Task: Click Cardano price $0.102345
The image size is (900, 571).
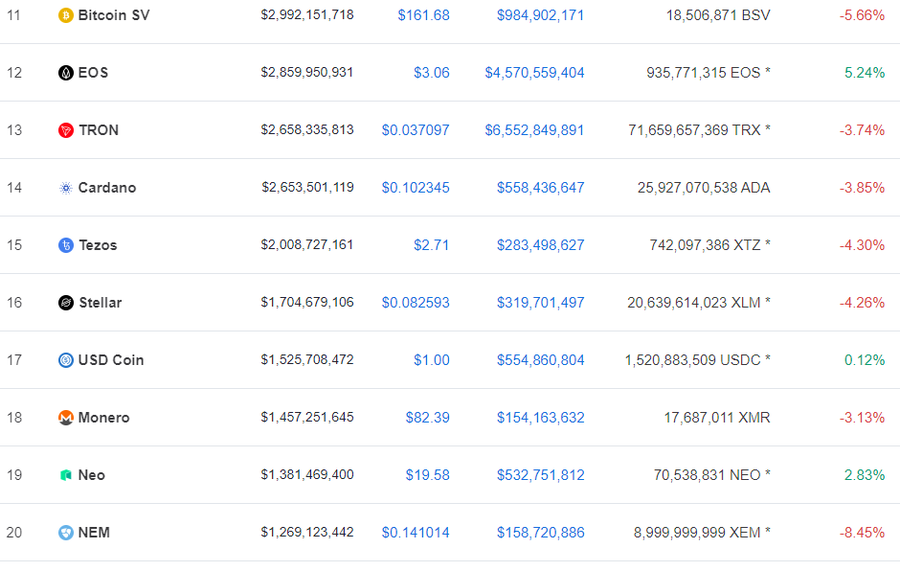Action: click(x=416, y=188)
